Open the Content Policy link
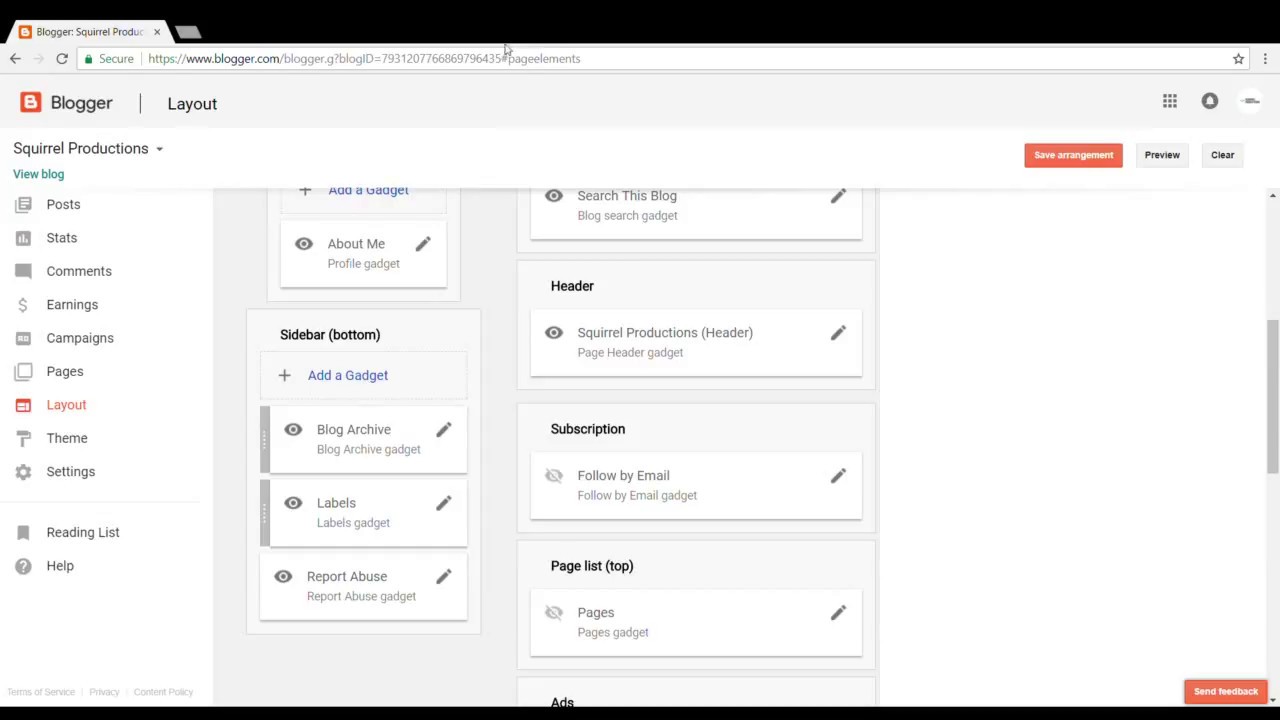This screenshot has width=1280, height=720. tap(163, 692)
